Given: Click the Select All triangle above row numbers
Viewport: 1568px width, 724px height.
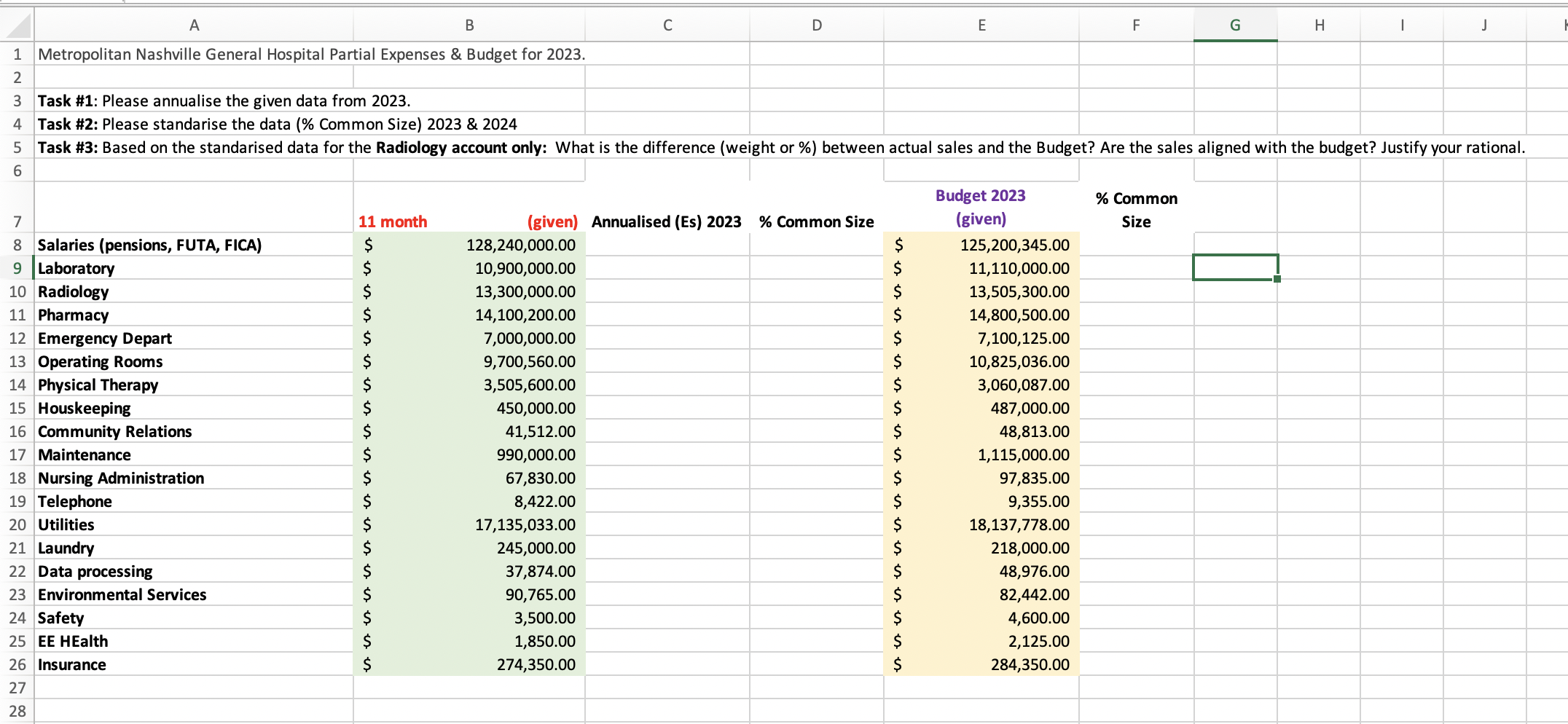Looking at the screenshot, I should 17,24.
